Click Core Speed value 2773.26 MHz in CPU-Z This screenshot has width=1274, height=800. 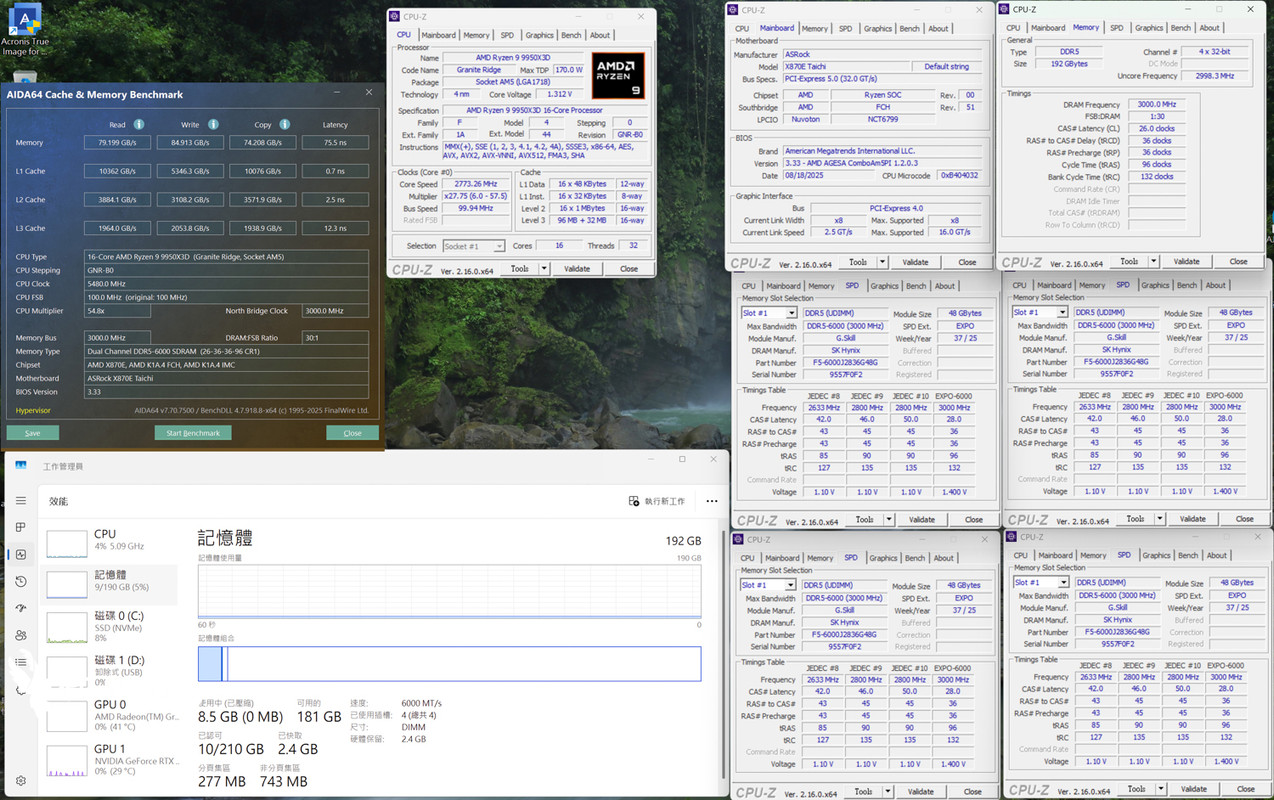point(476,184)
